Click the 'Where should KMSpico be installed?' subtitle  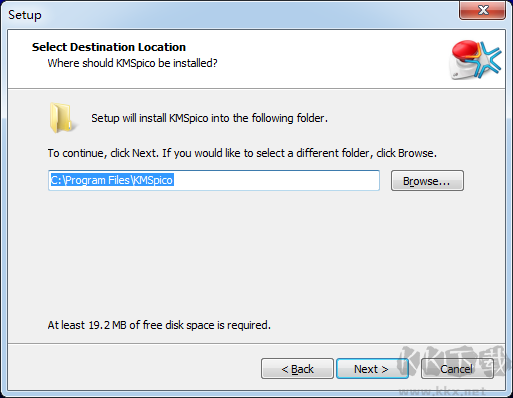click(x=132, y=63)
